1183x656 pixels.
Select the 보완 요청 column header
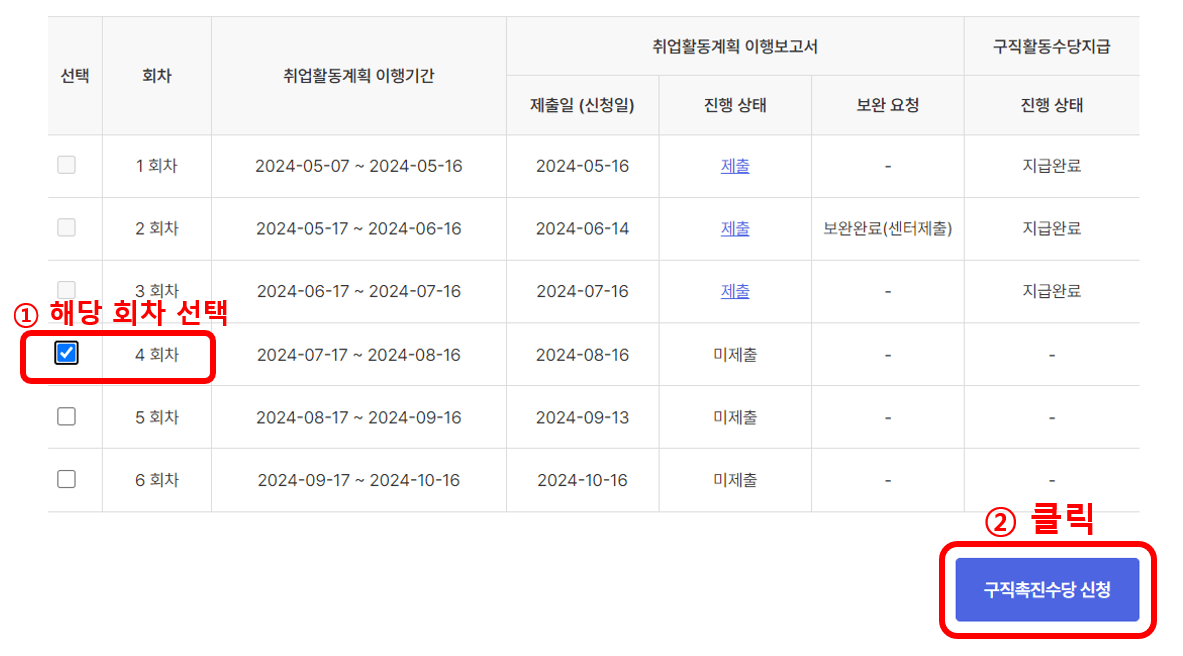[x=886, y=104]
